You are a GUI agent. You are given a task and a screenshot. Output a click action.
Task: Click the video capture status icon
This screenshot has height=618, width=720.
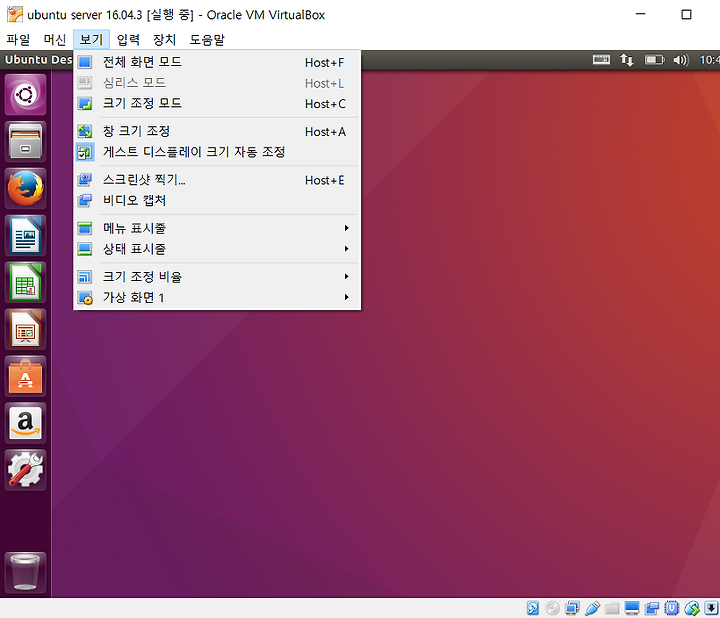click(652, 608)
